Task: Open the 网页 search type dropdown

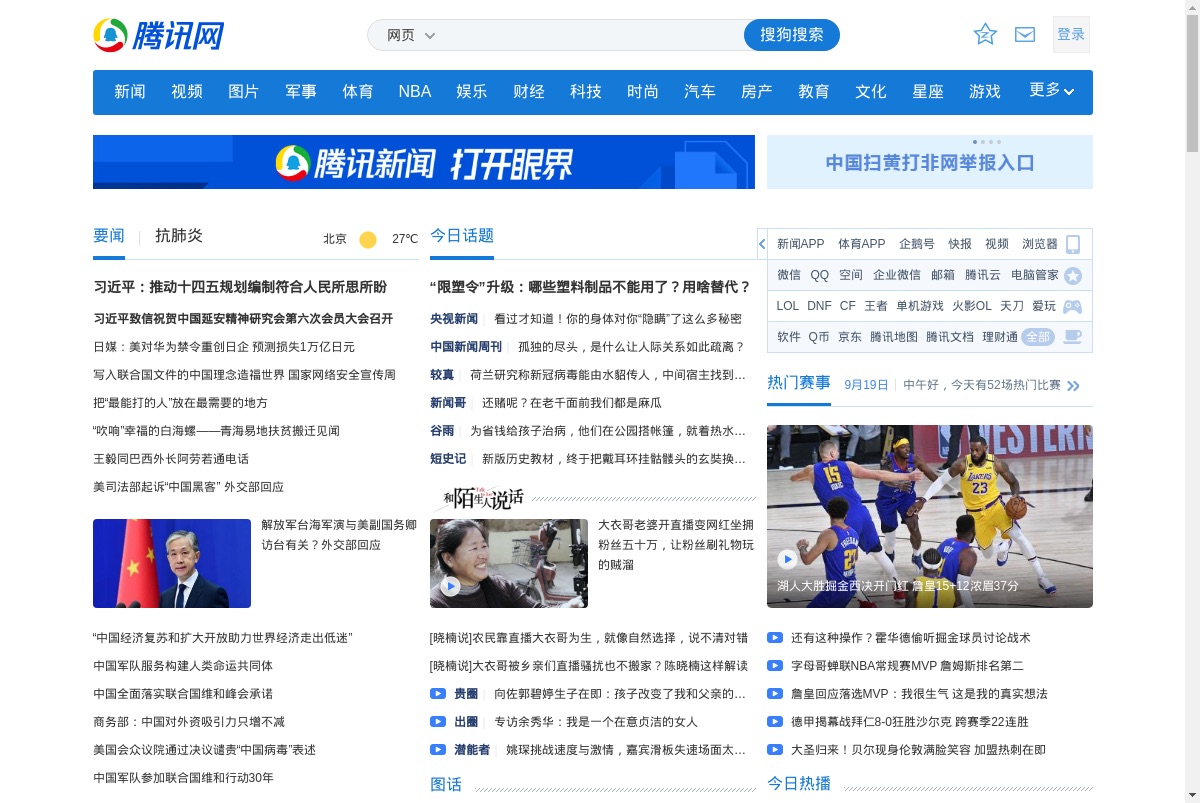Action: 411,35
